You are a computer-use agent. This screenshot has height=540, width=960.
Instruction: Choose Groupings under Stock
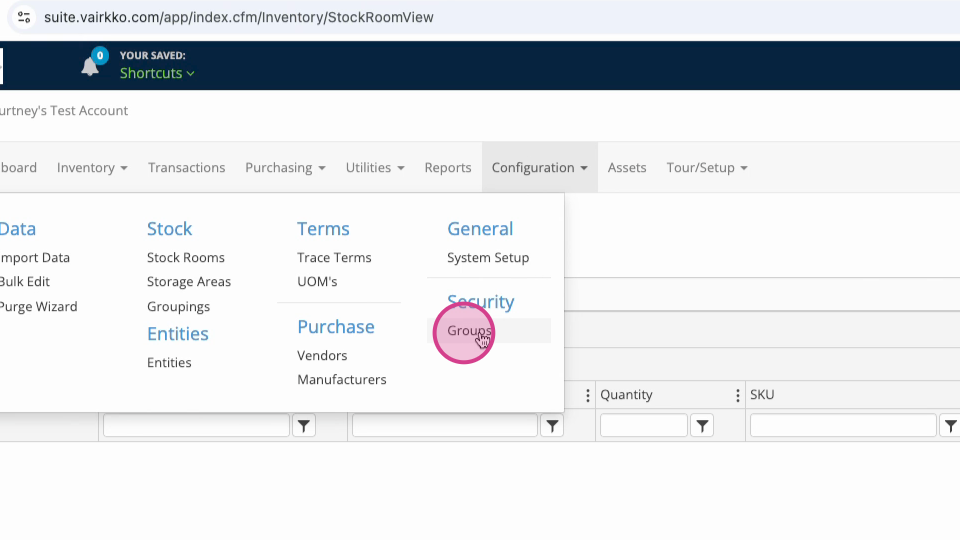tap(178, 307)
